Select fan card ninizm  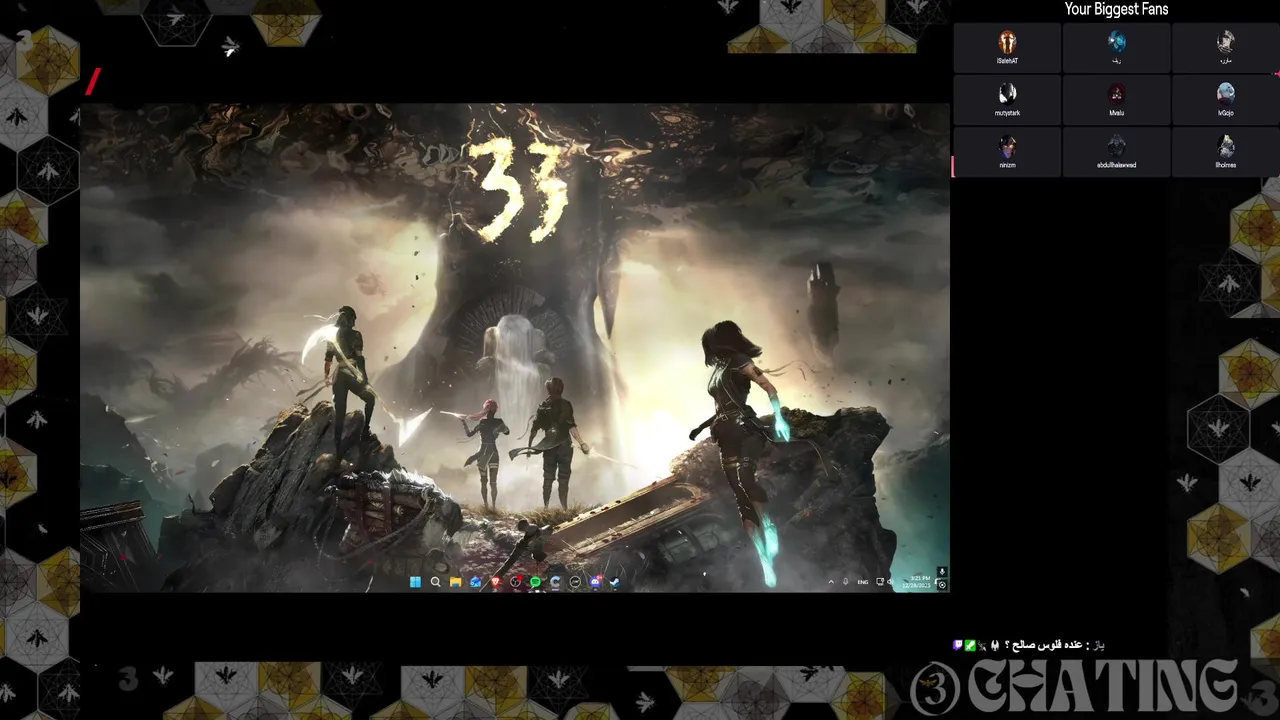point(1007,152)
